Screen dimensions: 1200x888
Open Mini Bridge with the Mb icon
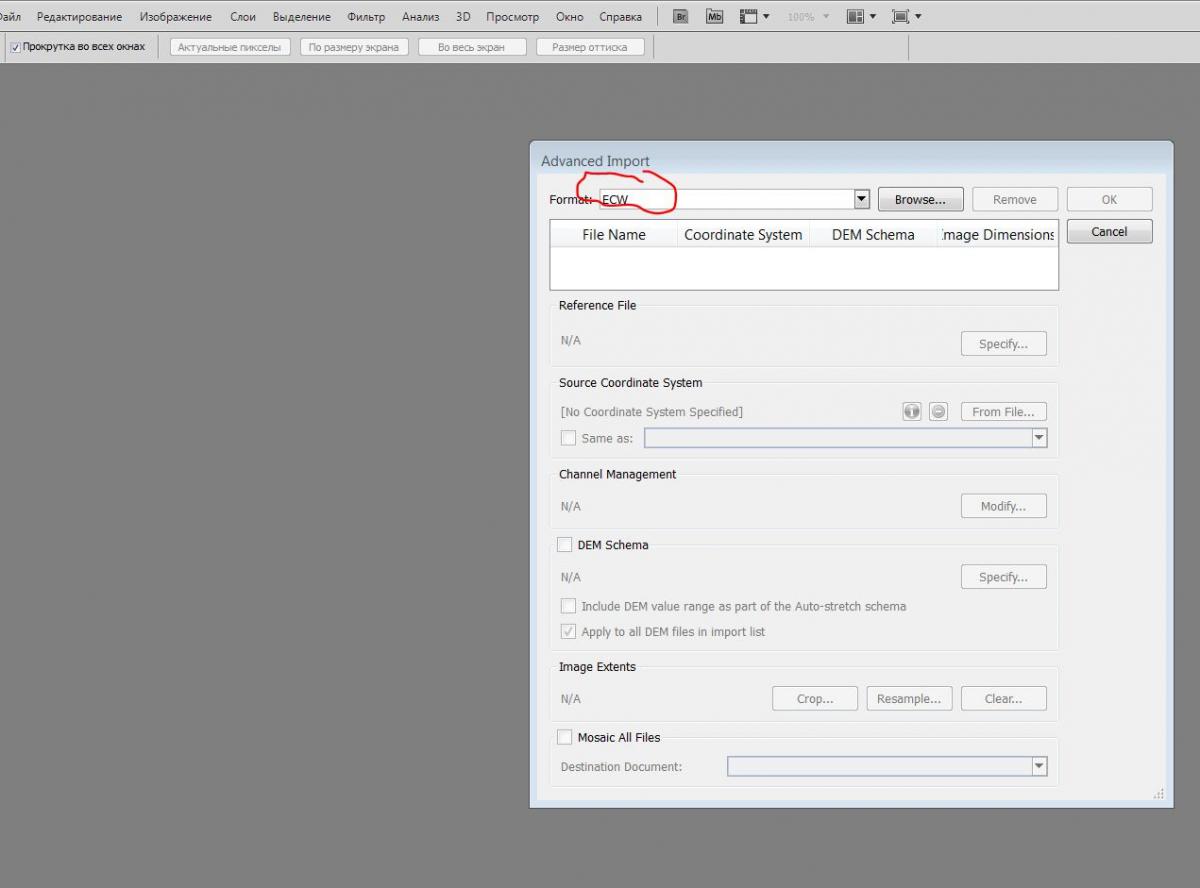point(714,17)
